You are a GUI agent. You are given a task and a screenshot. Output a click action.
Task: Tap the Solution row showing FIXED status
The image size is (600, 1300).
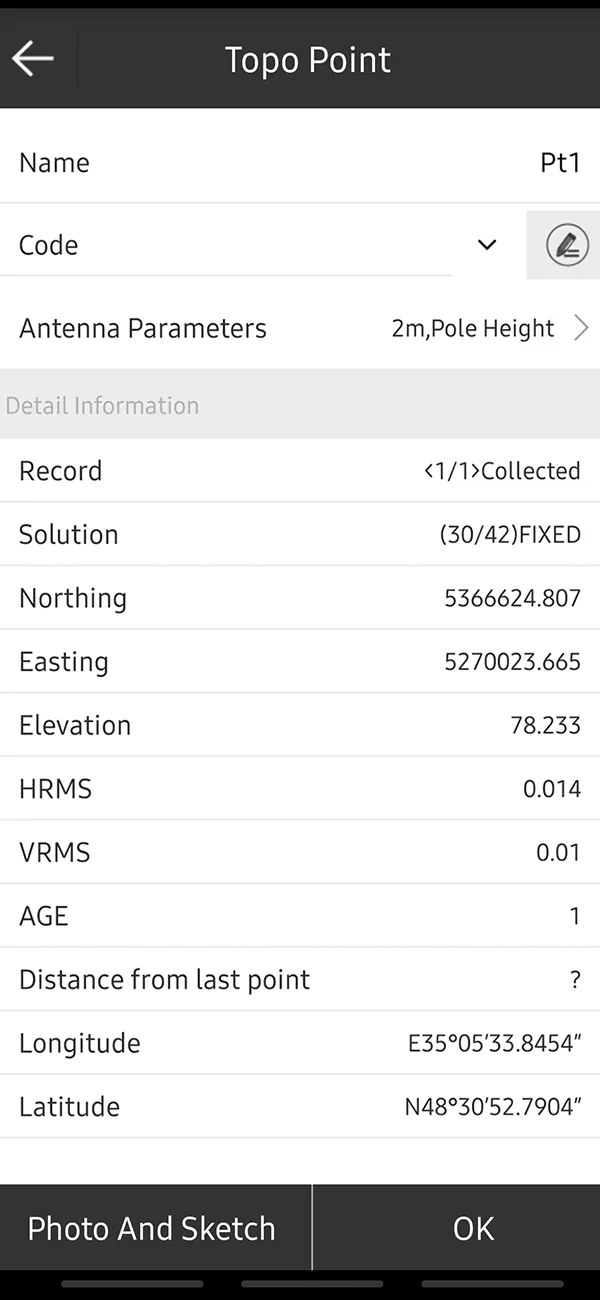pos(300,534)
